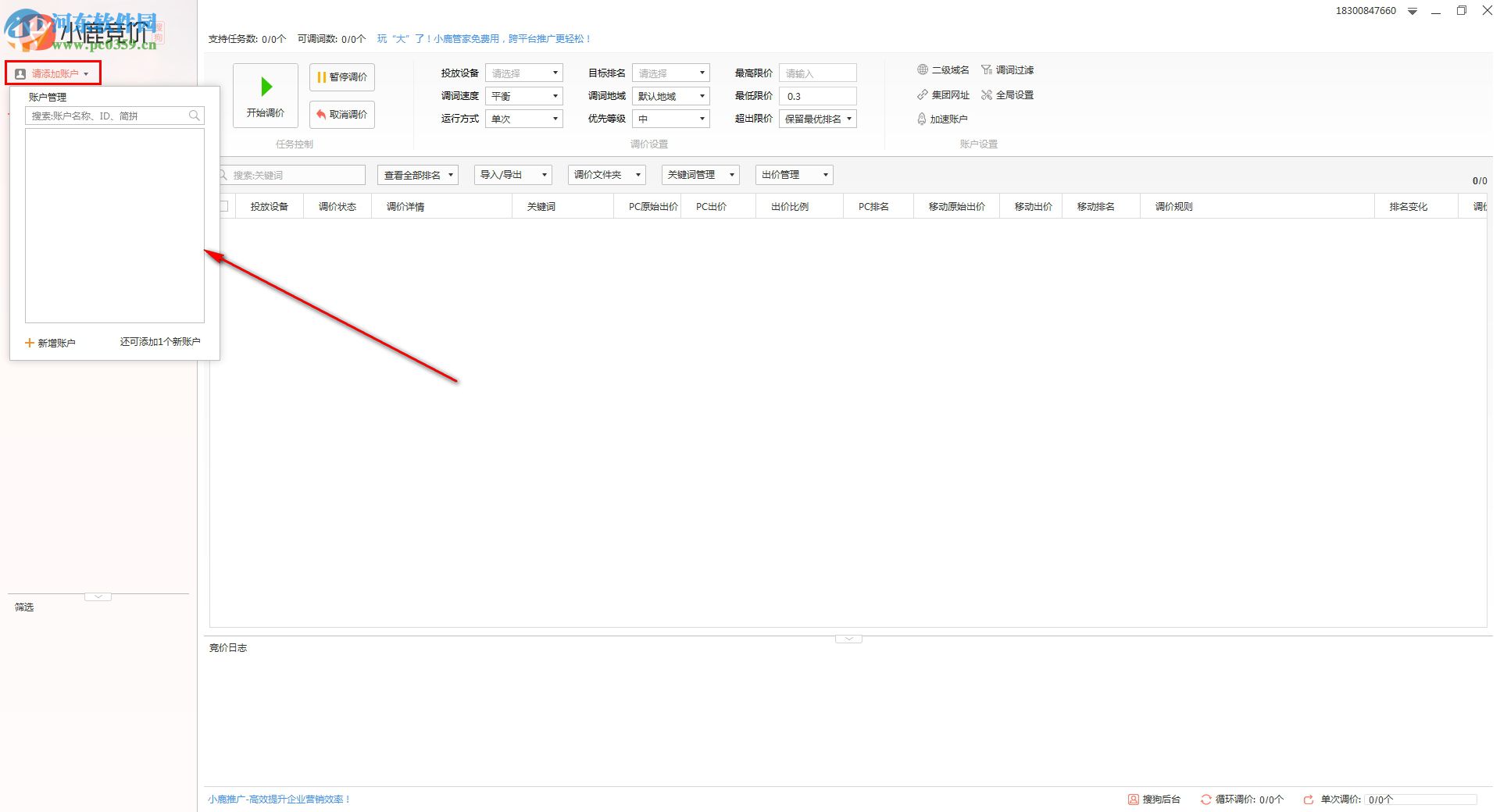Click the highest price limit input
This screenshot has height=812, width=1500.
tap(818, 73)
